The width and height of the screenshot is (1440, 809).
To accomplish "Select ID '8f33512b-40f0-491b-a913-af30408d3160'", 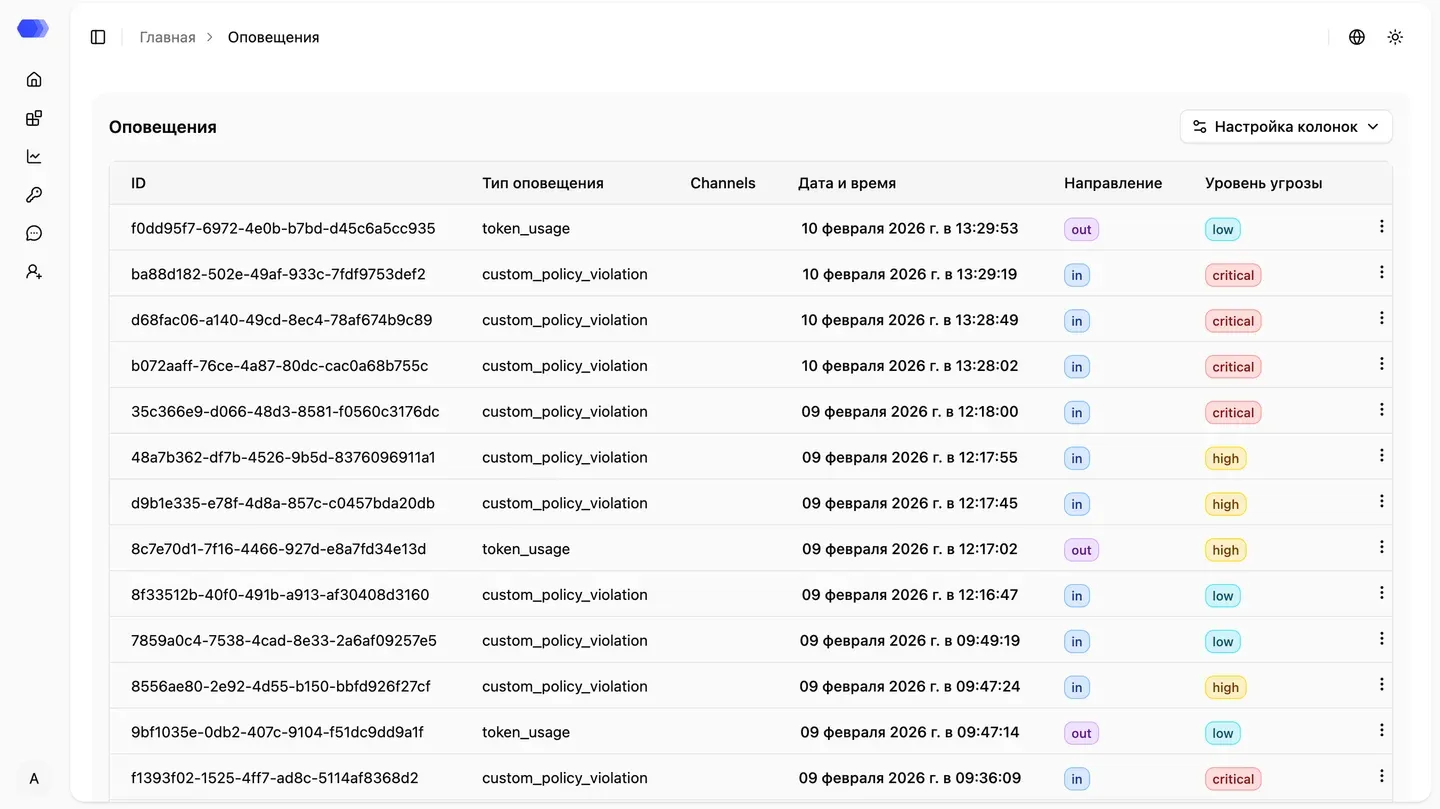I will [x=280, y=595].
